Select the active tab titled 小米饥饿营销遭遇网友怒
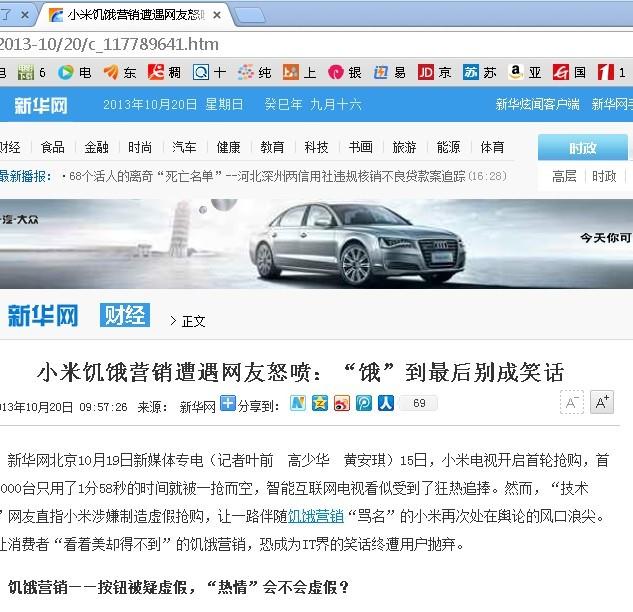Image resolution: width=633 pixels, height=612 pixels. pos(136,15)
